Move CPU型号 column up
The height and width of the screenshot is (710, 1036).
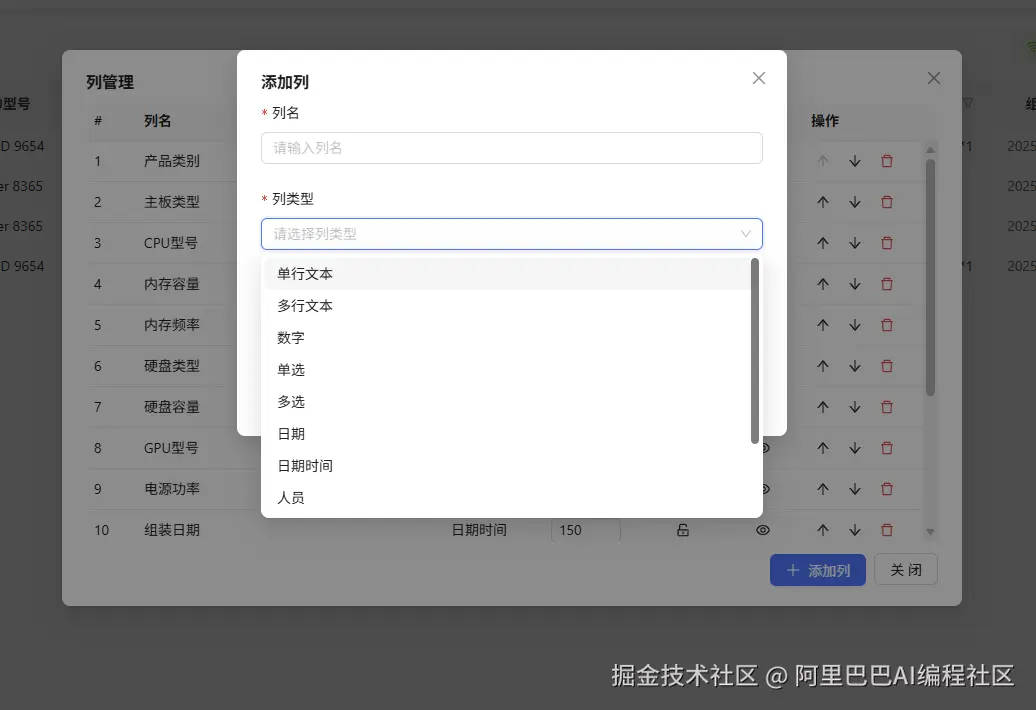point(823,243)
